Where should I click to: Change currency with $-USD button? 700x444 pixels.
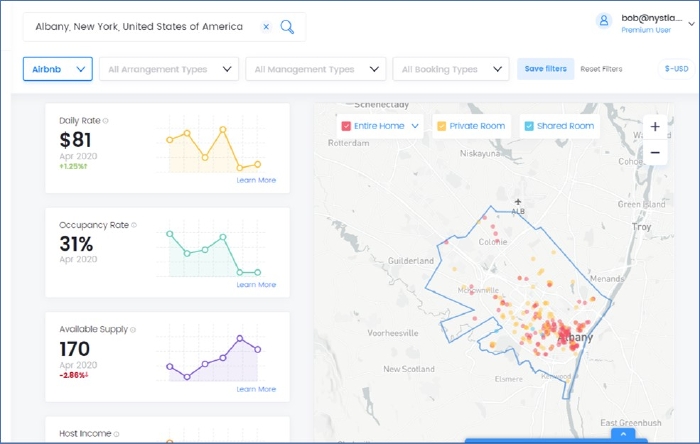click(676, 69)
